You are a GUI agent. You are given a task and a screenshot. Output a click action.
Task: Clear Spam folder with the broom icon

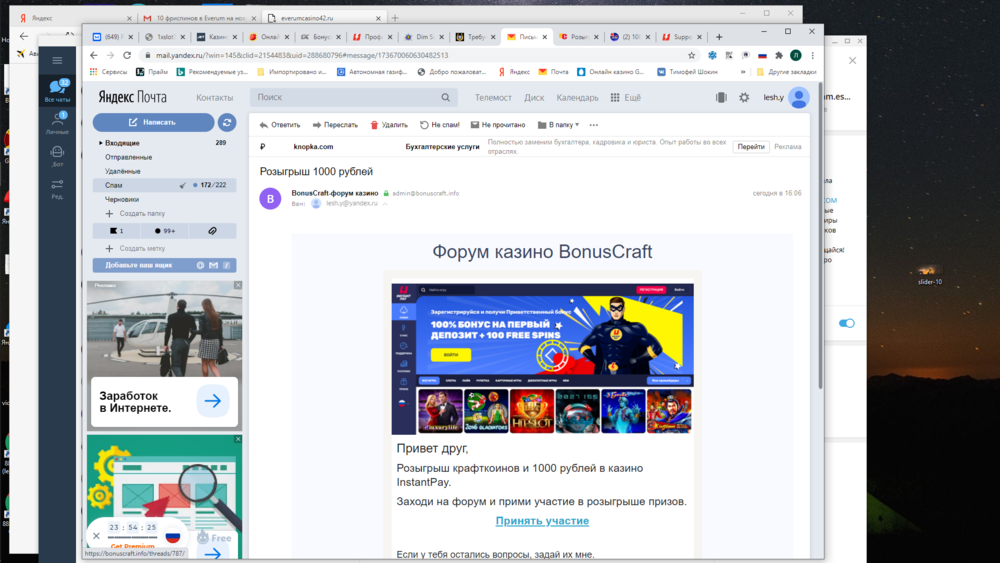point(183,185)
